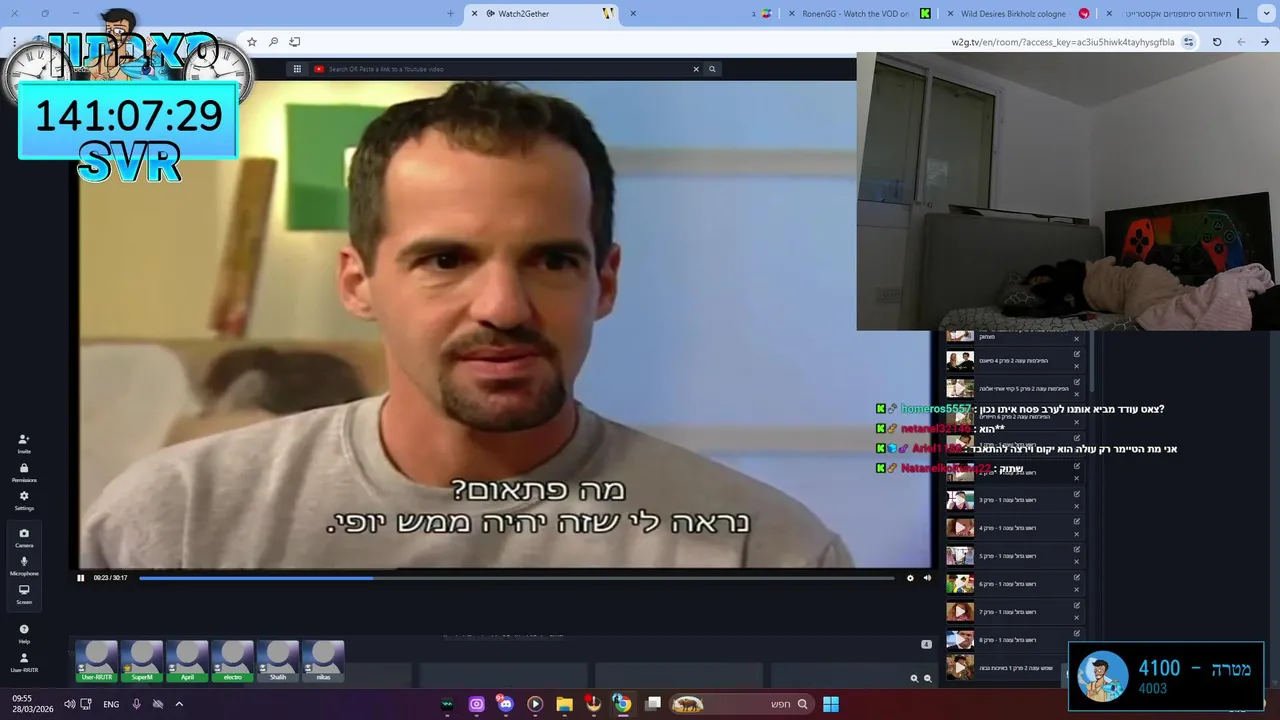This screenshot has width=1280, height=720.
Task: Click the apps grid icon beside the search
Action: tap(297, 69)
